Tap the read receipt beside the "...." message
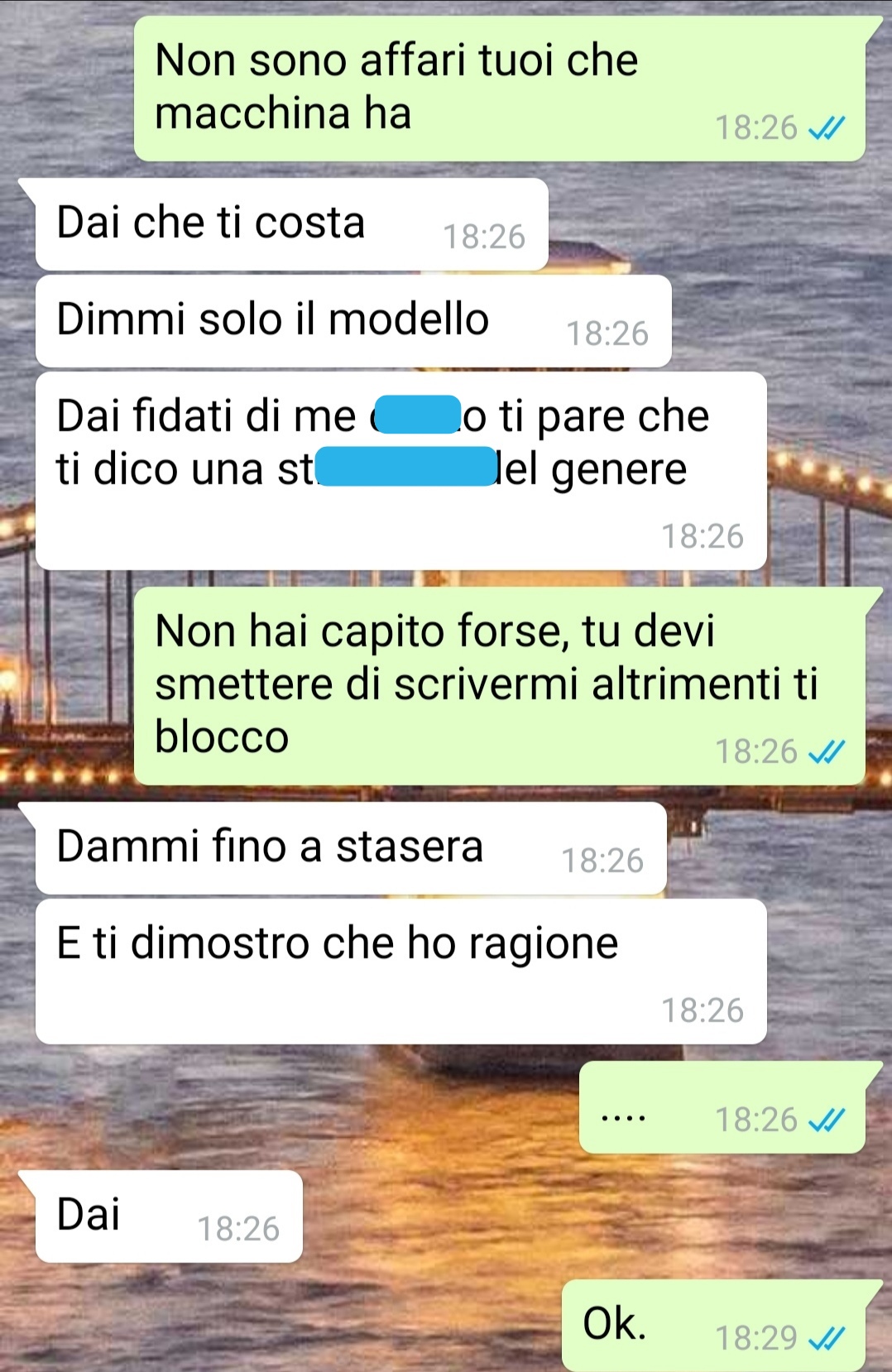The image size is (892, 1372). click(826, 1120)
